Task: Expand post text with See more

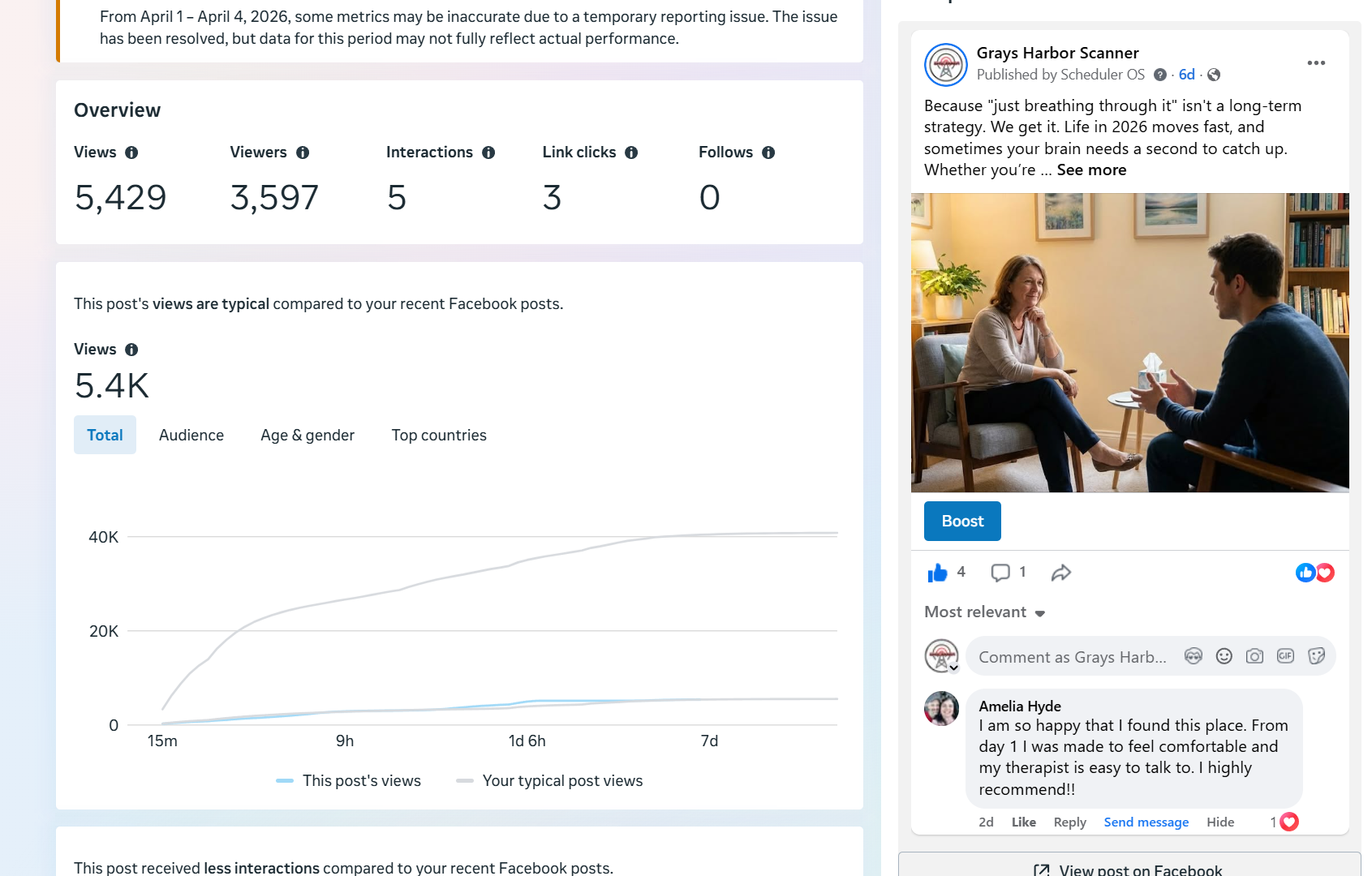Action: 1091,170
